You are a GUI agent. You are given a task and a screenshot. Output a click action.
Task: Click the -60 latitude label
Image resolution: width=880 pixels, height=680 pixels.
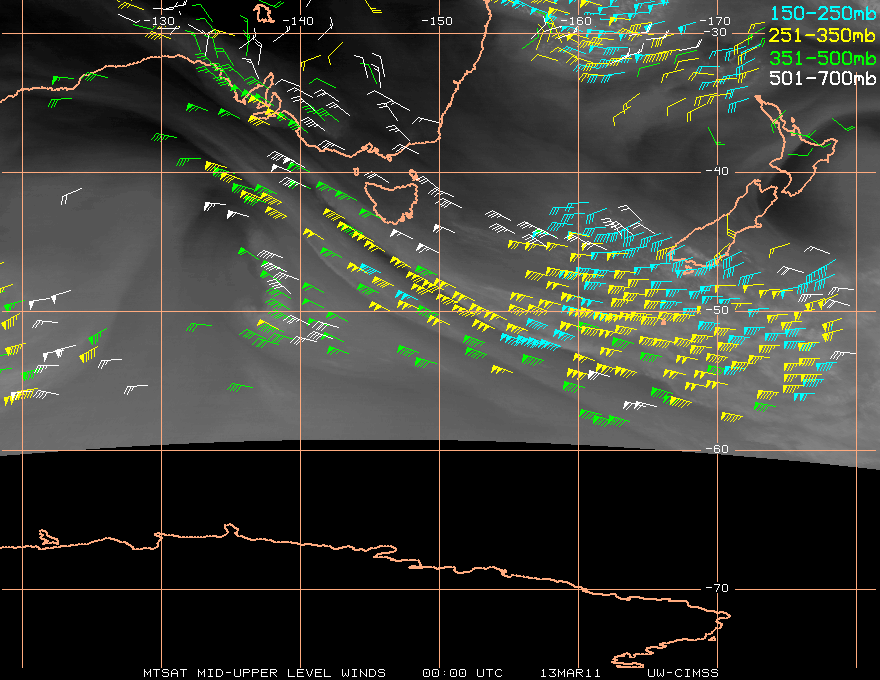717,449
